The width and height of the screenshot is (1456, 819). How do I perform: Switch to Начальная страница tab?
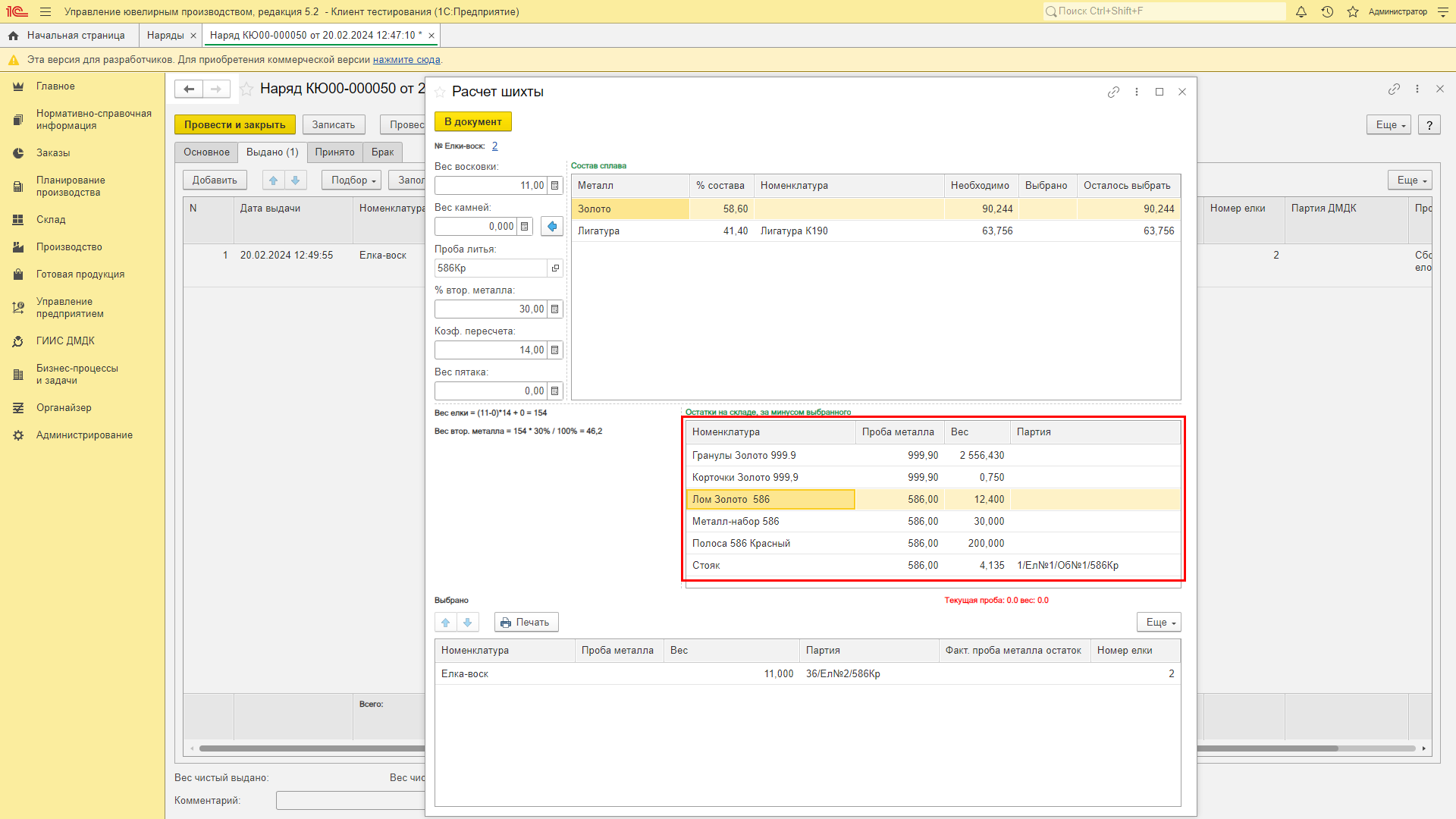(x=69, y=36)
